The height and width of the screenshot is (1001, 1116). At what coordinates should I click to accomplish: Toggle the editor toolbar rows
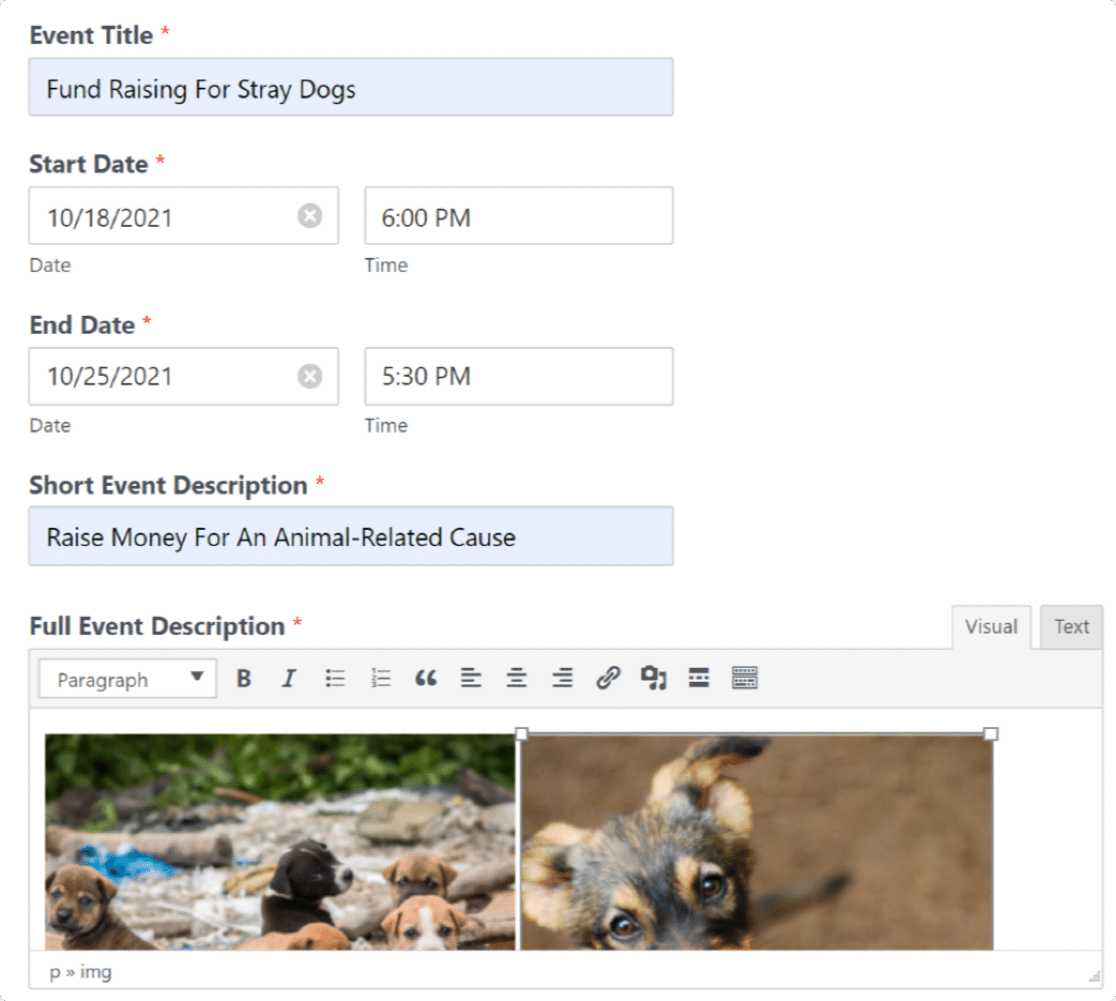click(x=744, y=678)
